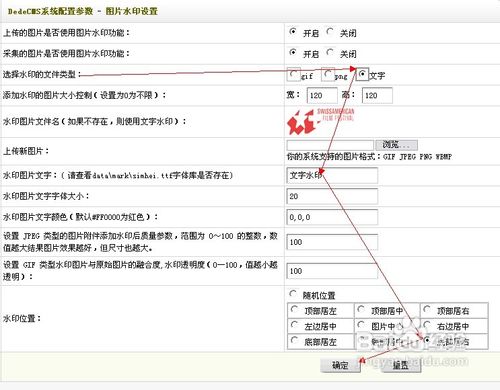Select 随机位置 random watermark position
This screenshot has width=500, height=390.
pos(293,294)
